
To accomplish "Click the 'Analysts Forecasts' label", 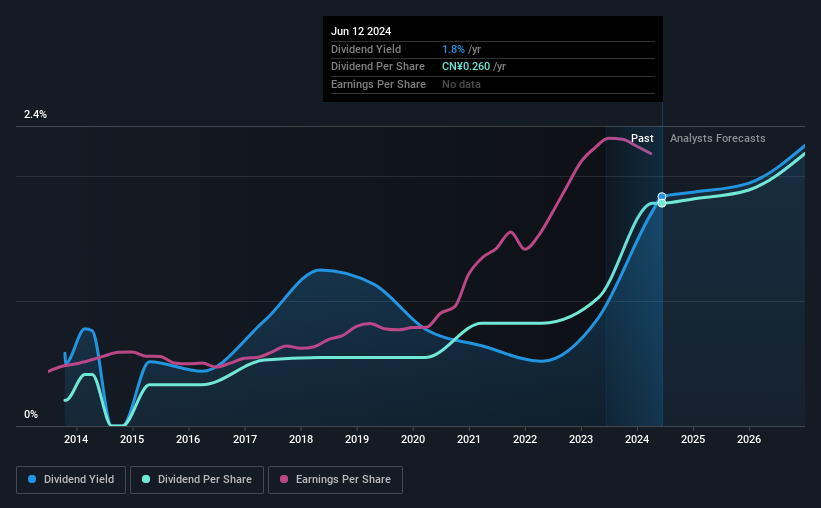I will click(x=717, y=138).
